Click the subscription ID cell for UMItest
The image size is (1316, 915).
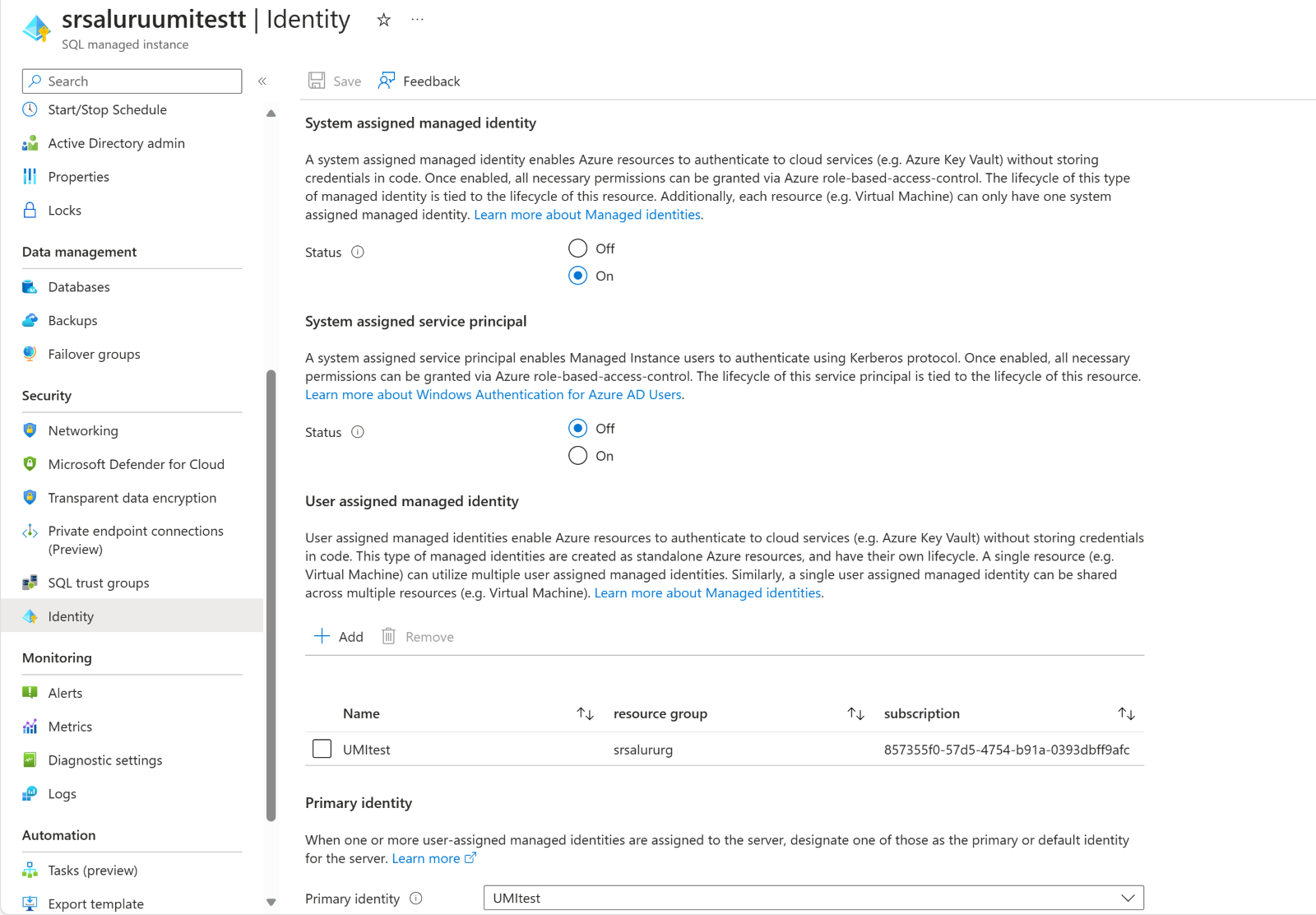1007,750
